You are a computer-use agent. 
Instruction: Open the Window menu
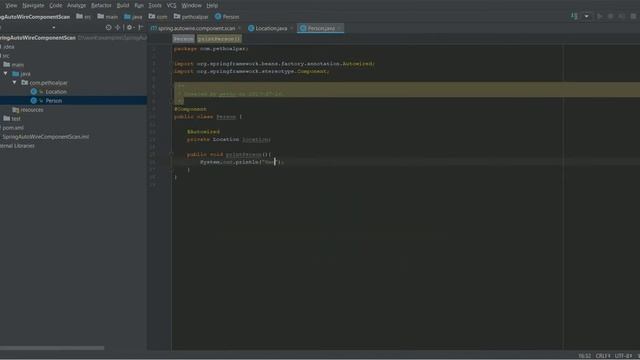coord(191,5)
